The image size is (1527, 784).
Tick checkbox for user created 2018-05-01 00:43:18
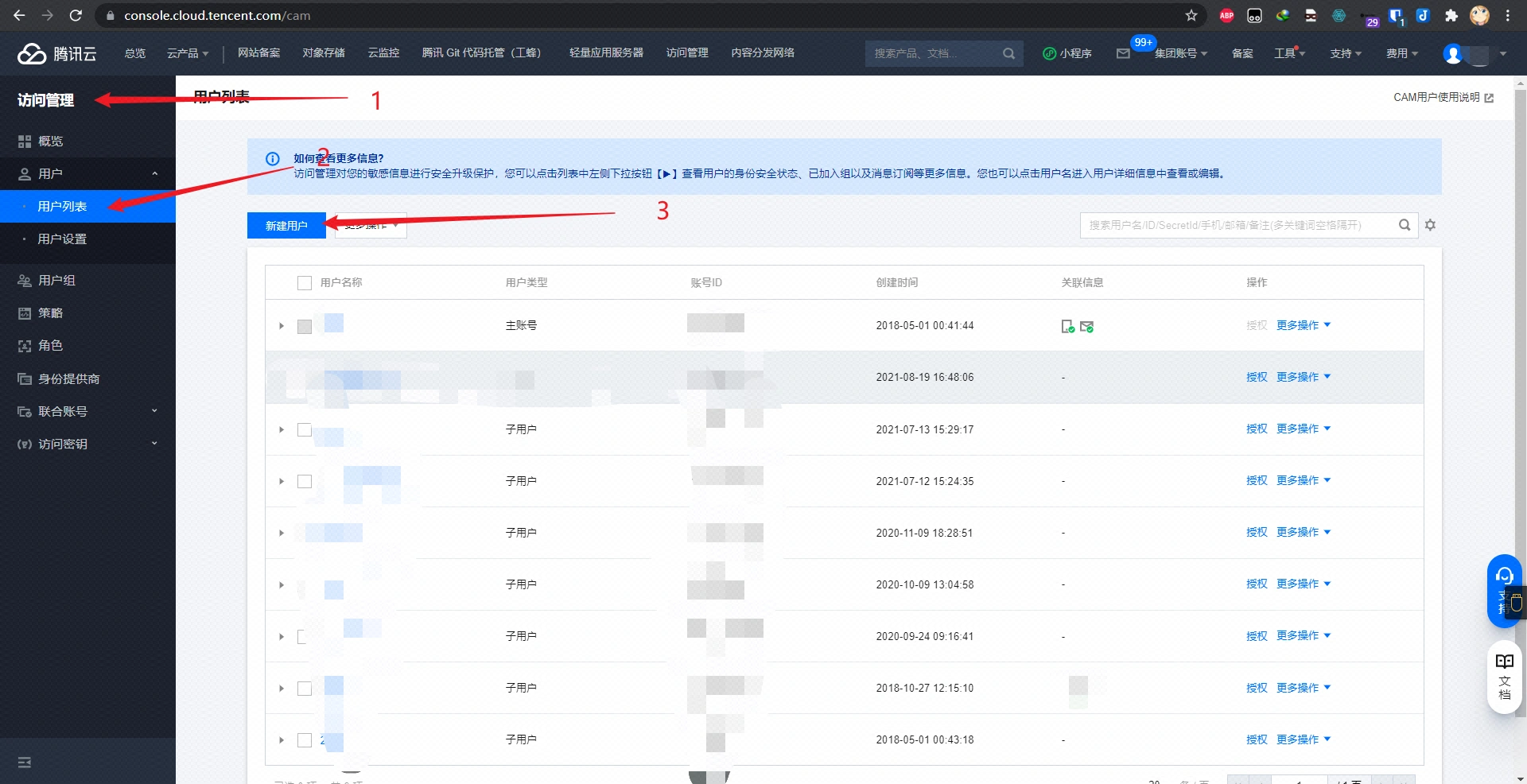[305, 740]
